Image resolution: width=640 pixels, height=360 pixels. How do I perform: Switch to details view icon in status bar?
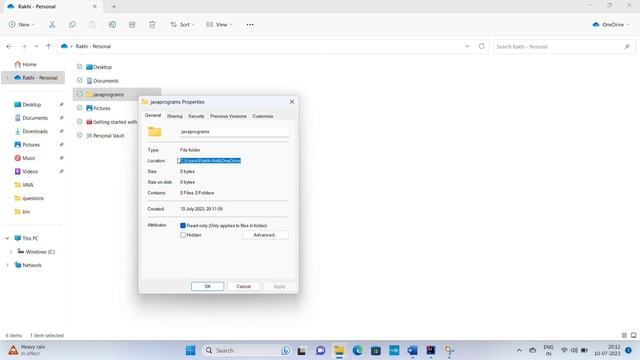tap(624, 335)
